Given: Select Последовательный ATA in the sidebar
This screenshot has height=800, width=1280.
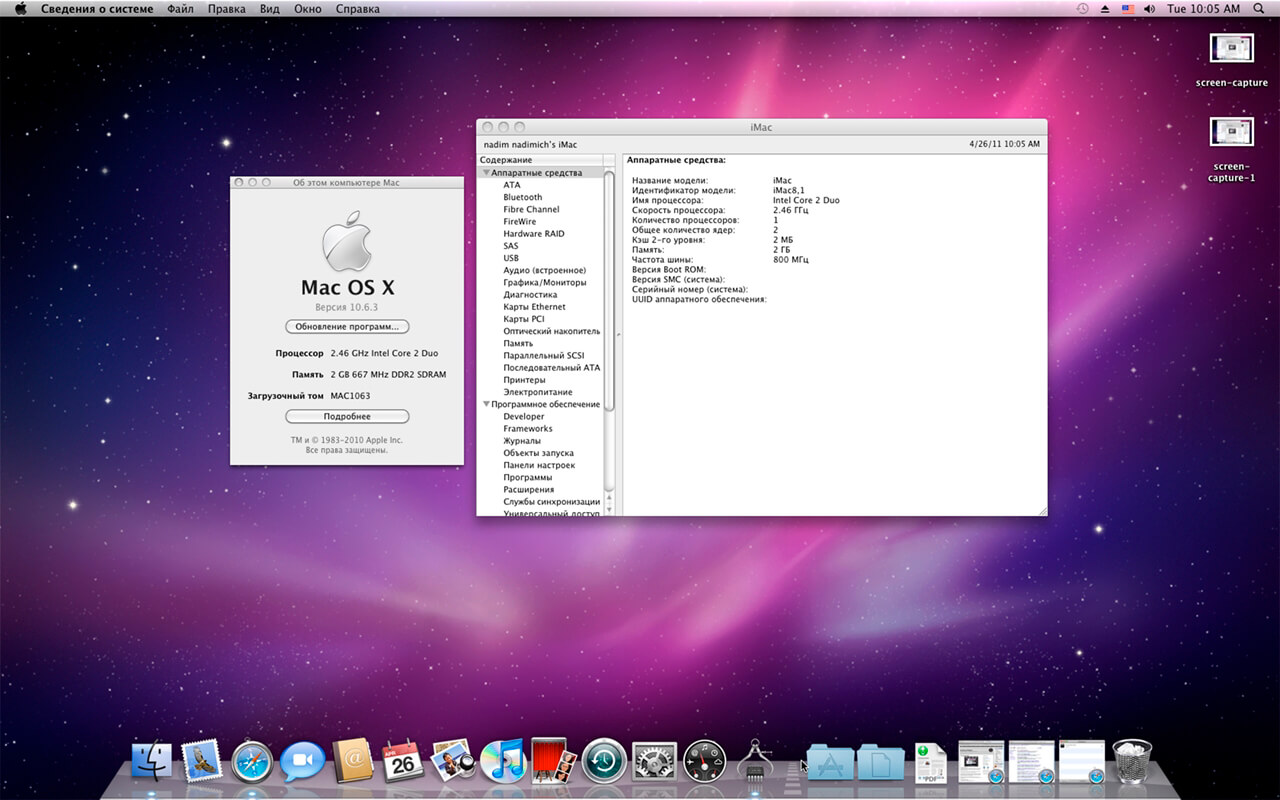Looking at the screenshot, I should click(552, 368).
